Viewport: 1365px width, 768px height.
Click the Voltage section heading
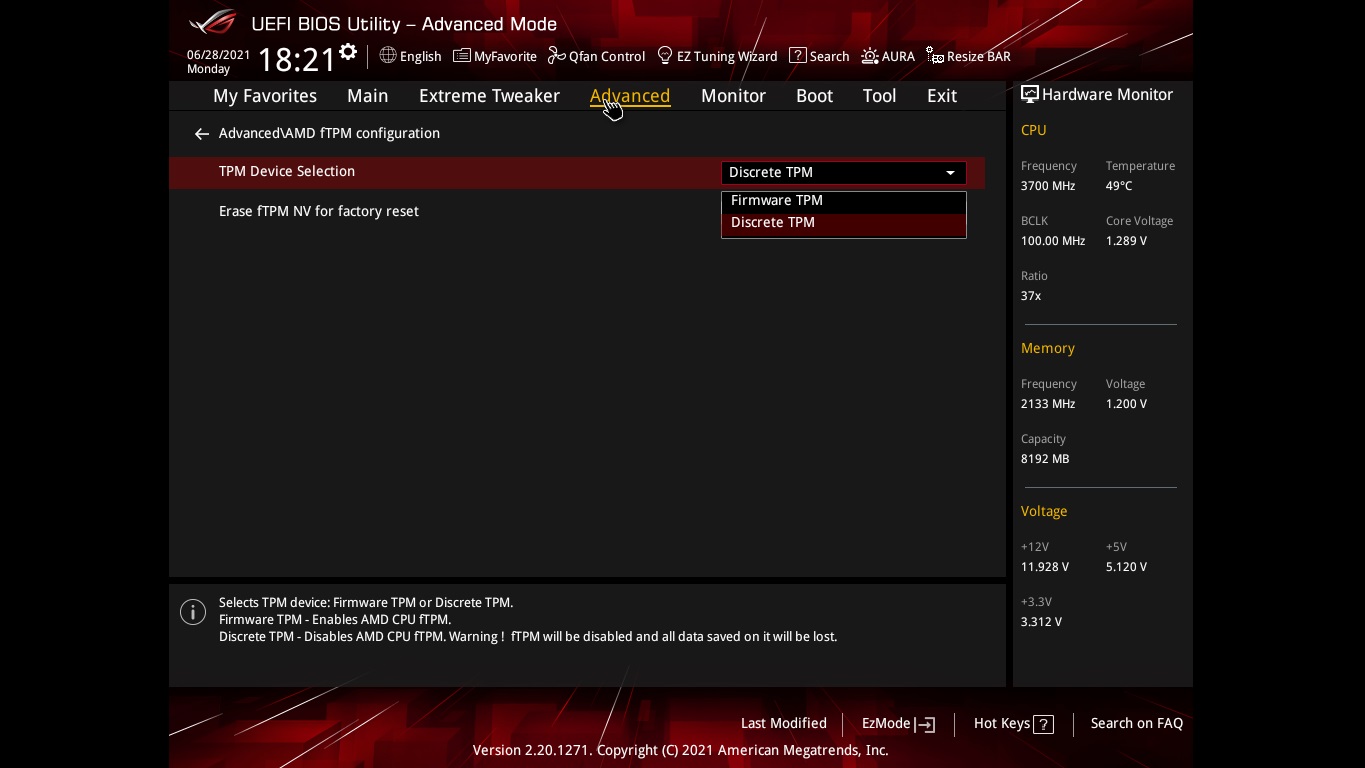(x=1044, y=511)
